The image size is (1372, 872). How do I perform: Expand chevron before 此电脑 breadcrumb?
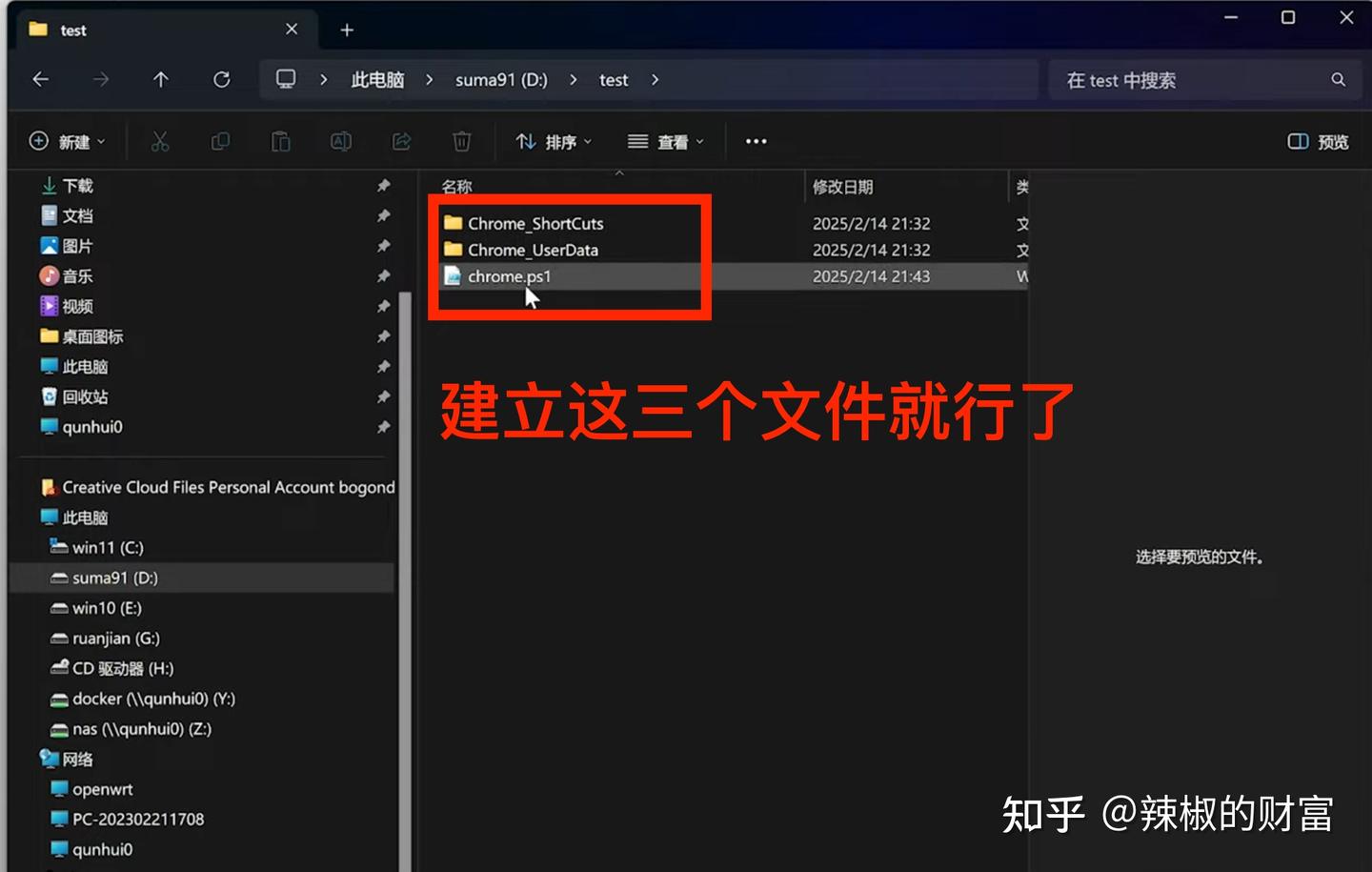click(x=324, y=80)
